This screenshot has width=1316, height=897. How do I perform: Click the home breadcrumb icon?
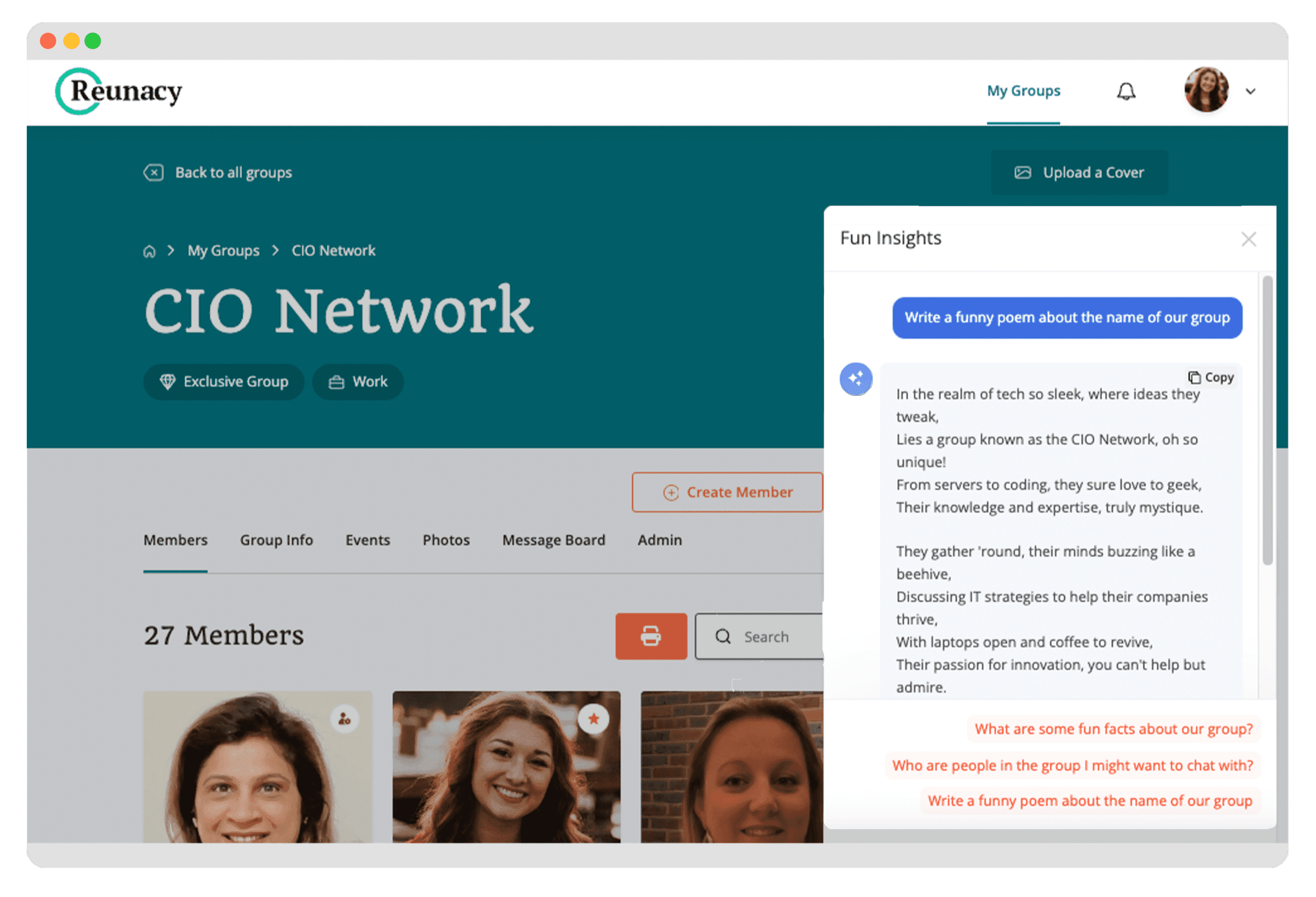click(x=149, y=251)
